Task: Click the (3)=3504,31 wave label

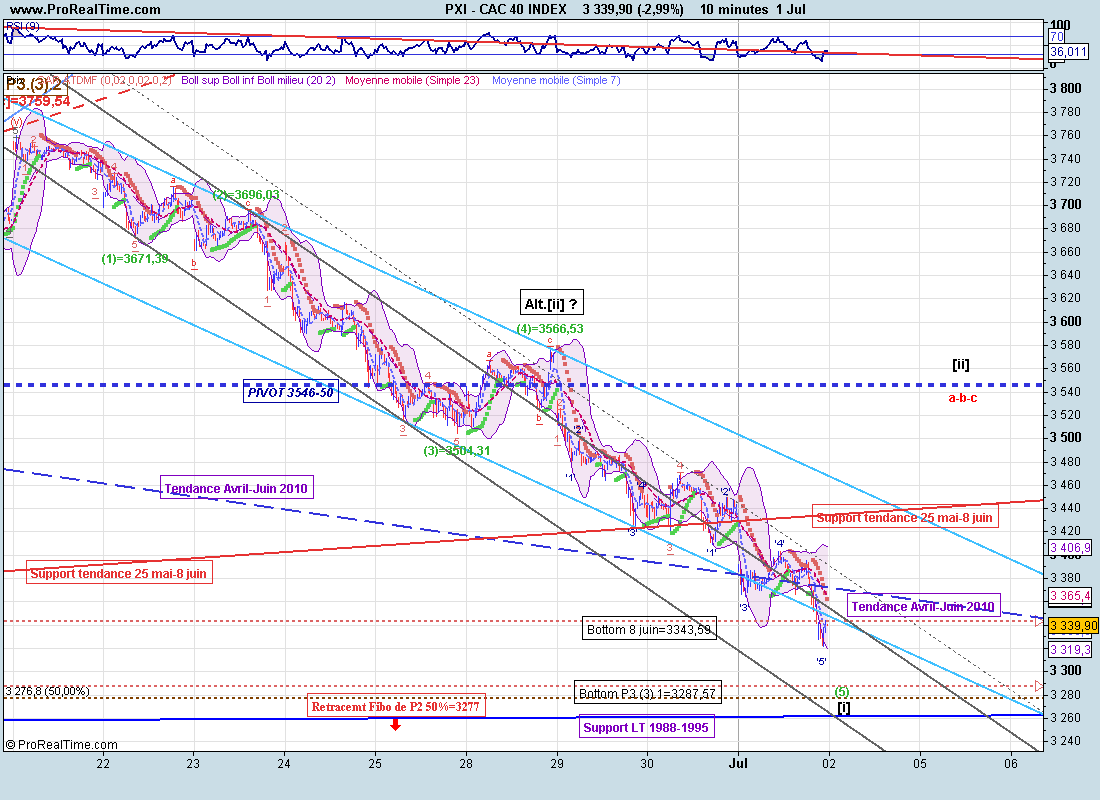Action: click(x=457, y=451)
